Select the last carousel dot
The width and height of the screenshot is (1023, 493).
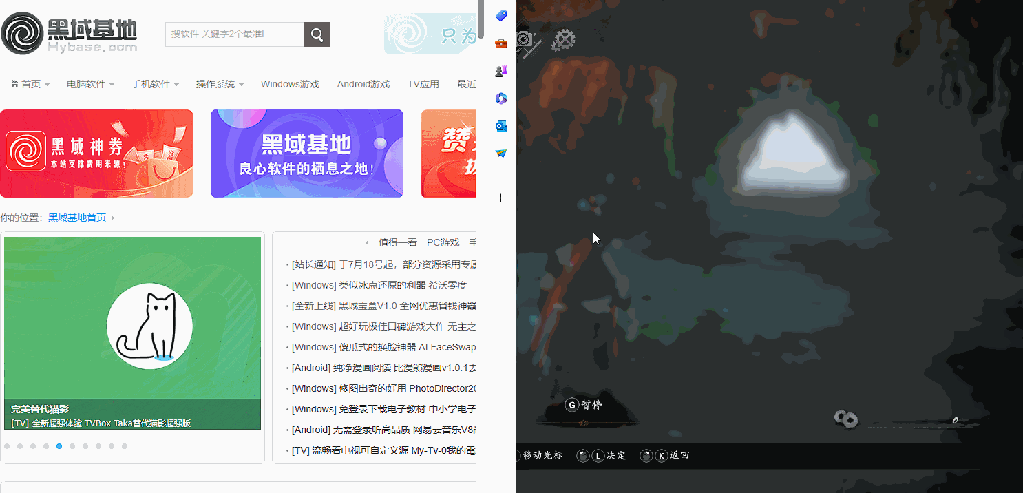coord(125,446)
